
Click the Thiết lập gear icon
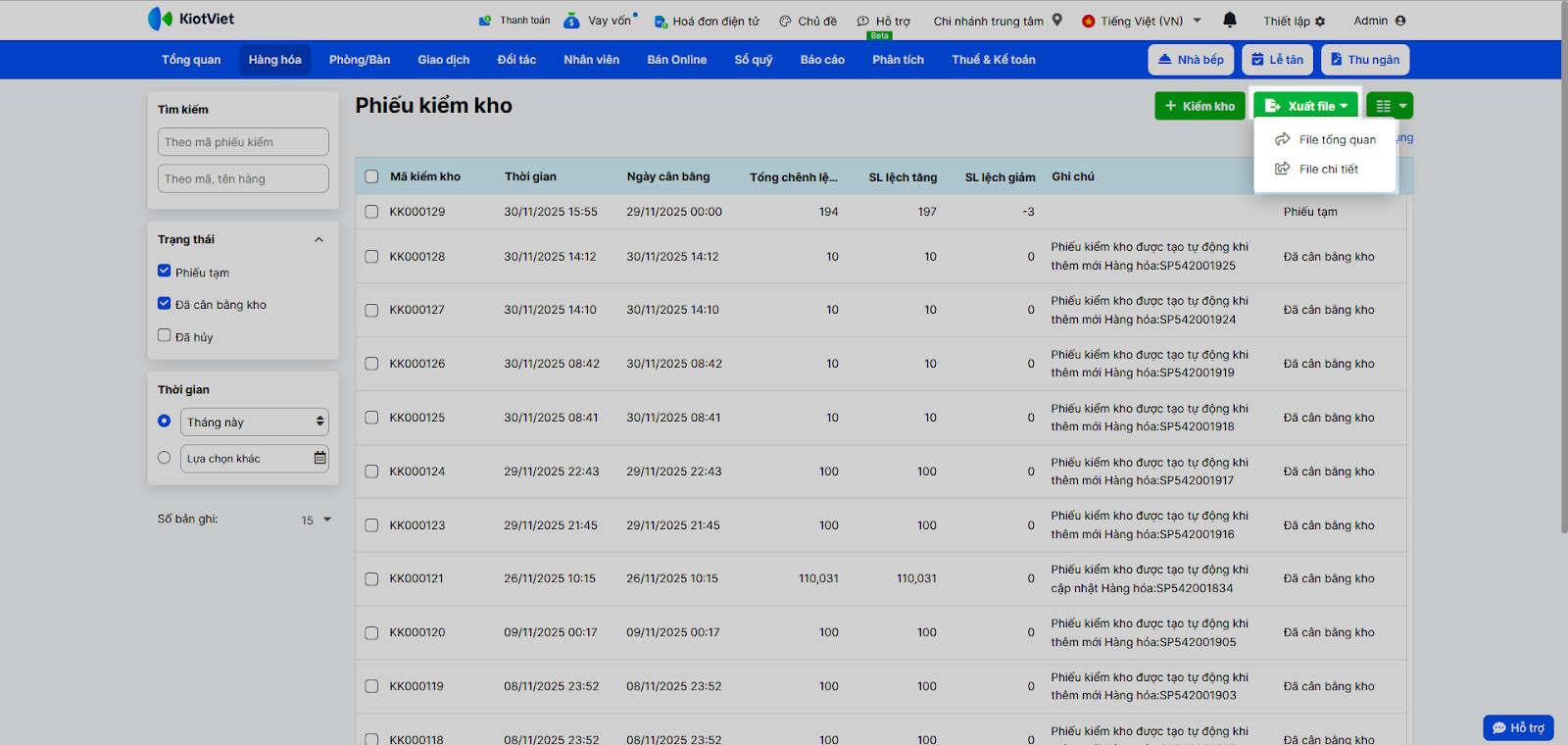[x=1320, y=22]
